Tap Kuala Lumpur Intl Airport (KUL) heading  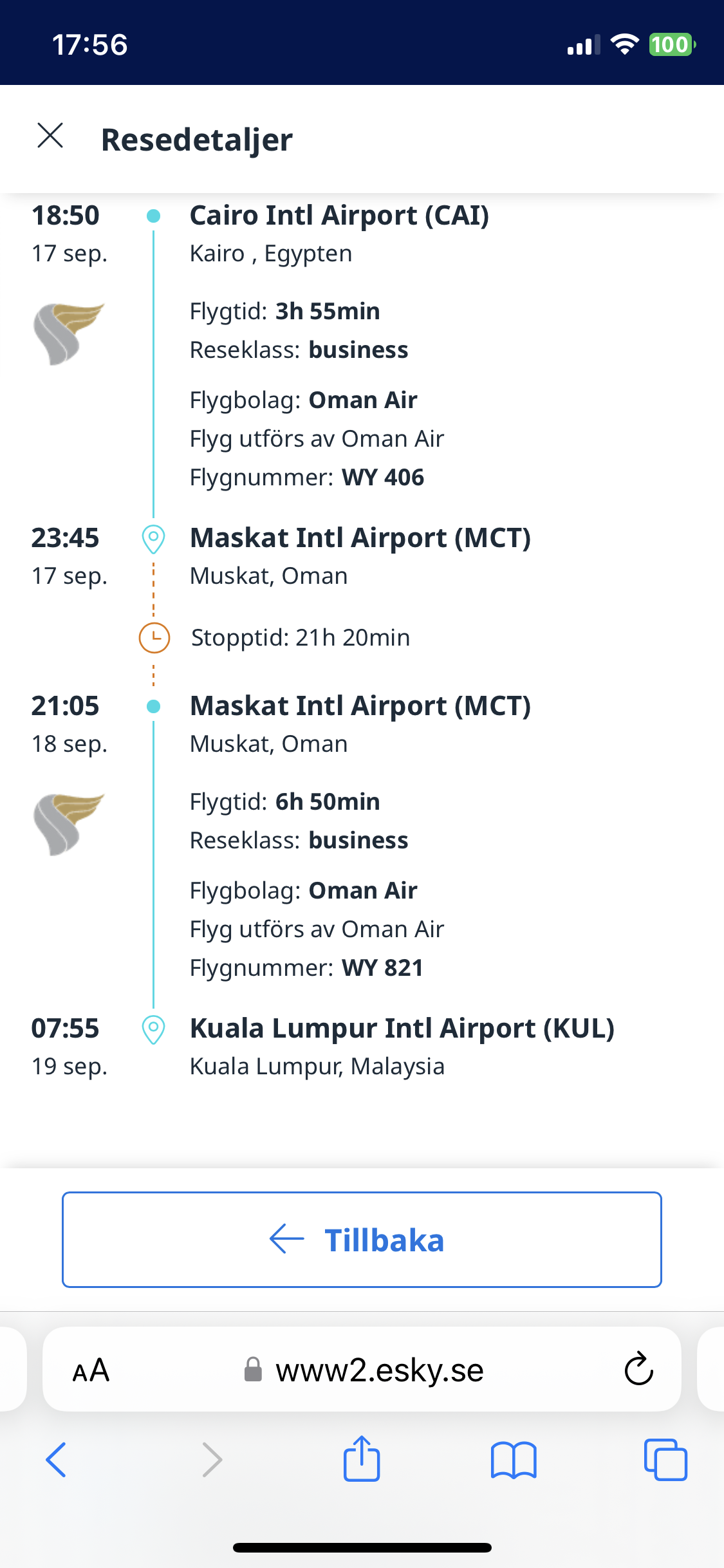[402, 1029]
